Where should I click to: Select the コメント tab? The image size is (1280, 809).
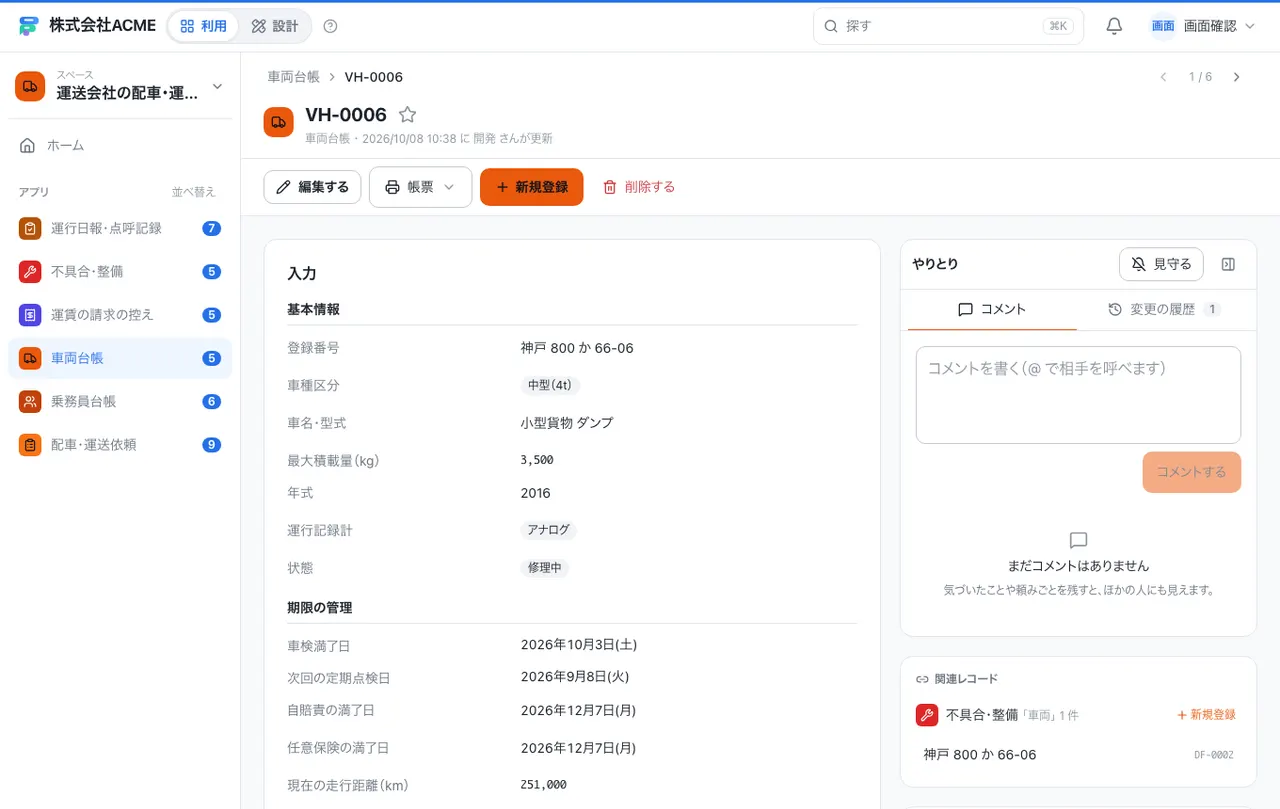[x=992, y=310]
